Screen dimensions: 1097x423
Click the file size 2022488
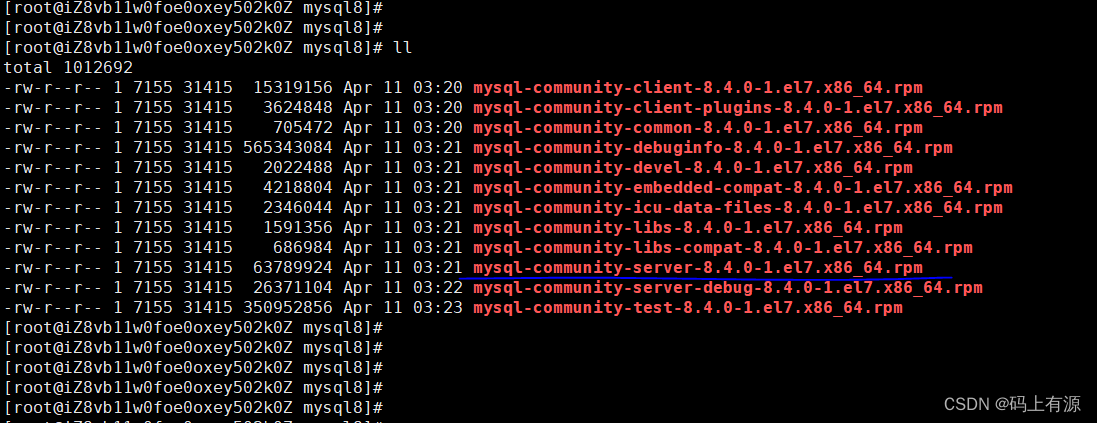298,168
